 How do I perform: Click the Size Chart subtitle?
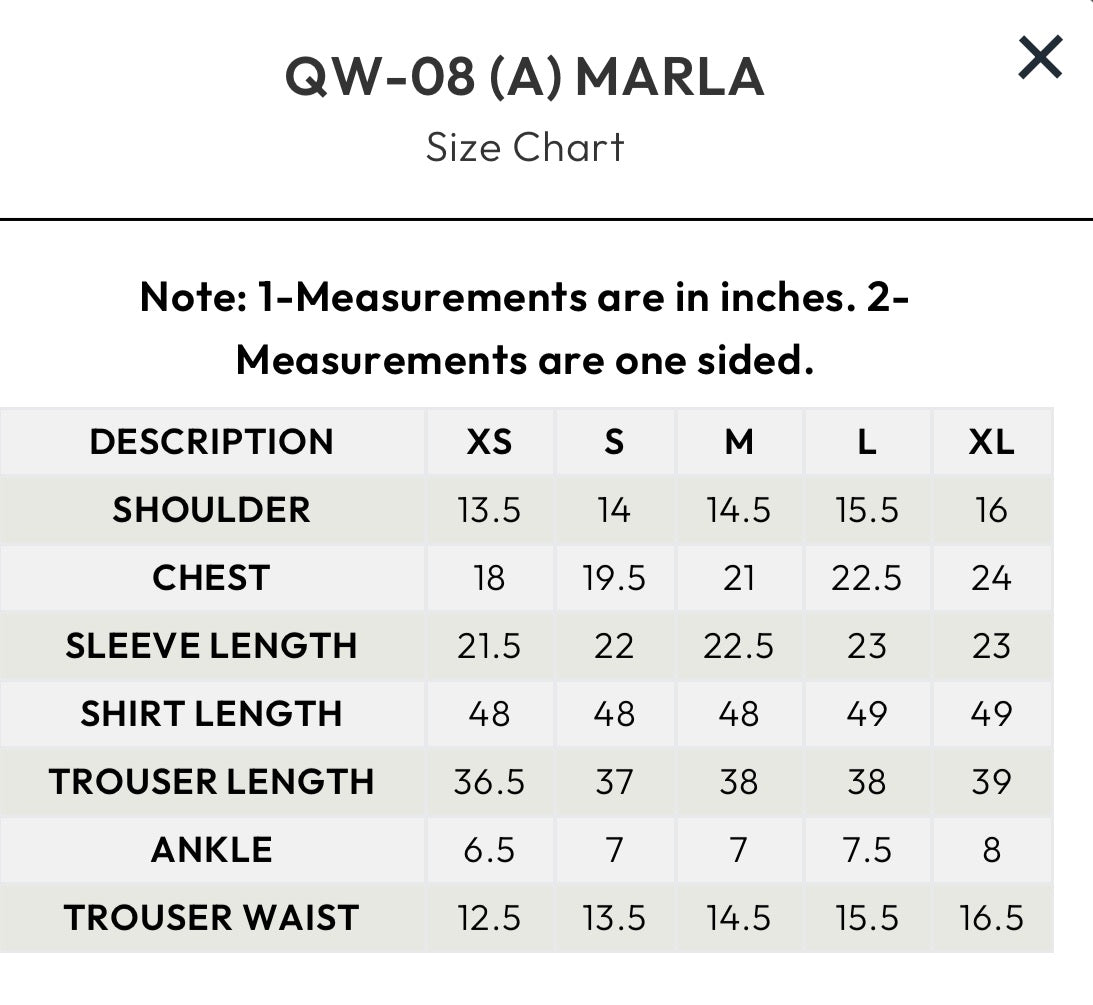click(525, 148)
